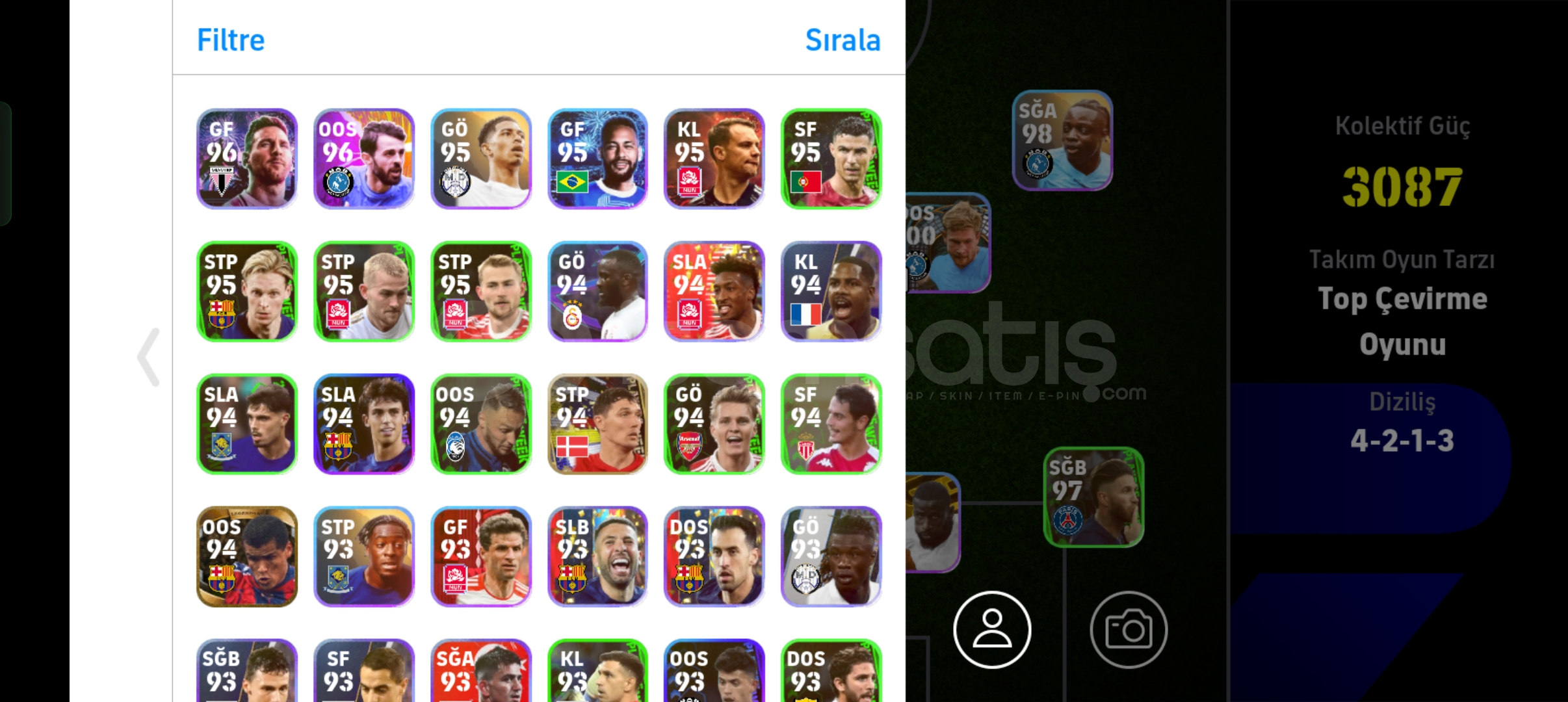Open the profile person icon
The width and height of the screenshot is (1568, 702).
point(992,629)
